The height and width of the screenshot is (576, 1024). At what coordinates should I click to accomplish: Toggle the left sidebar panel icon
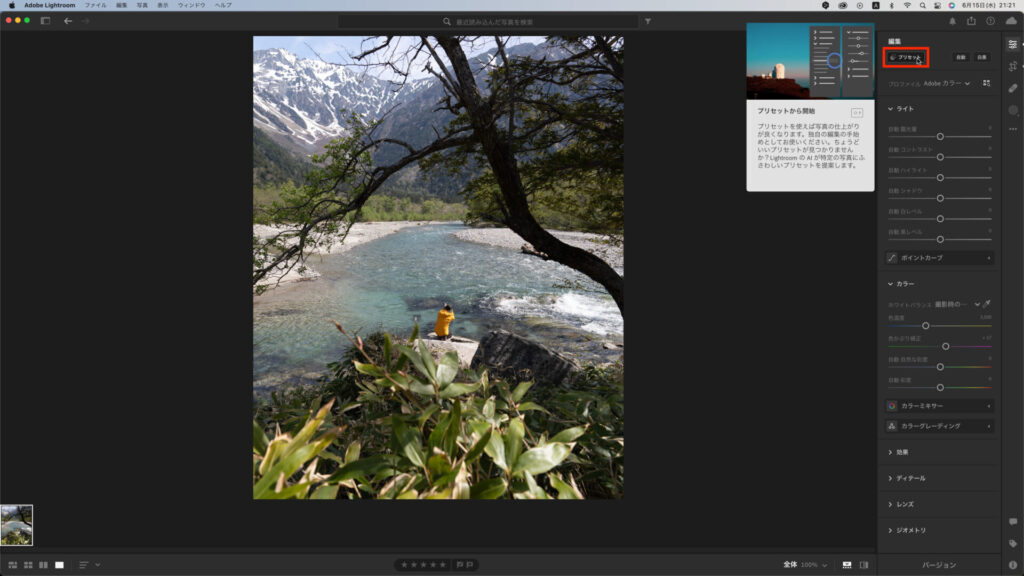point(45,21)
